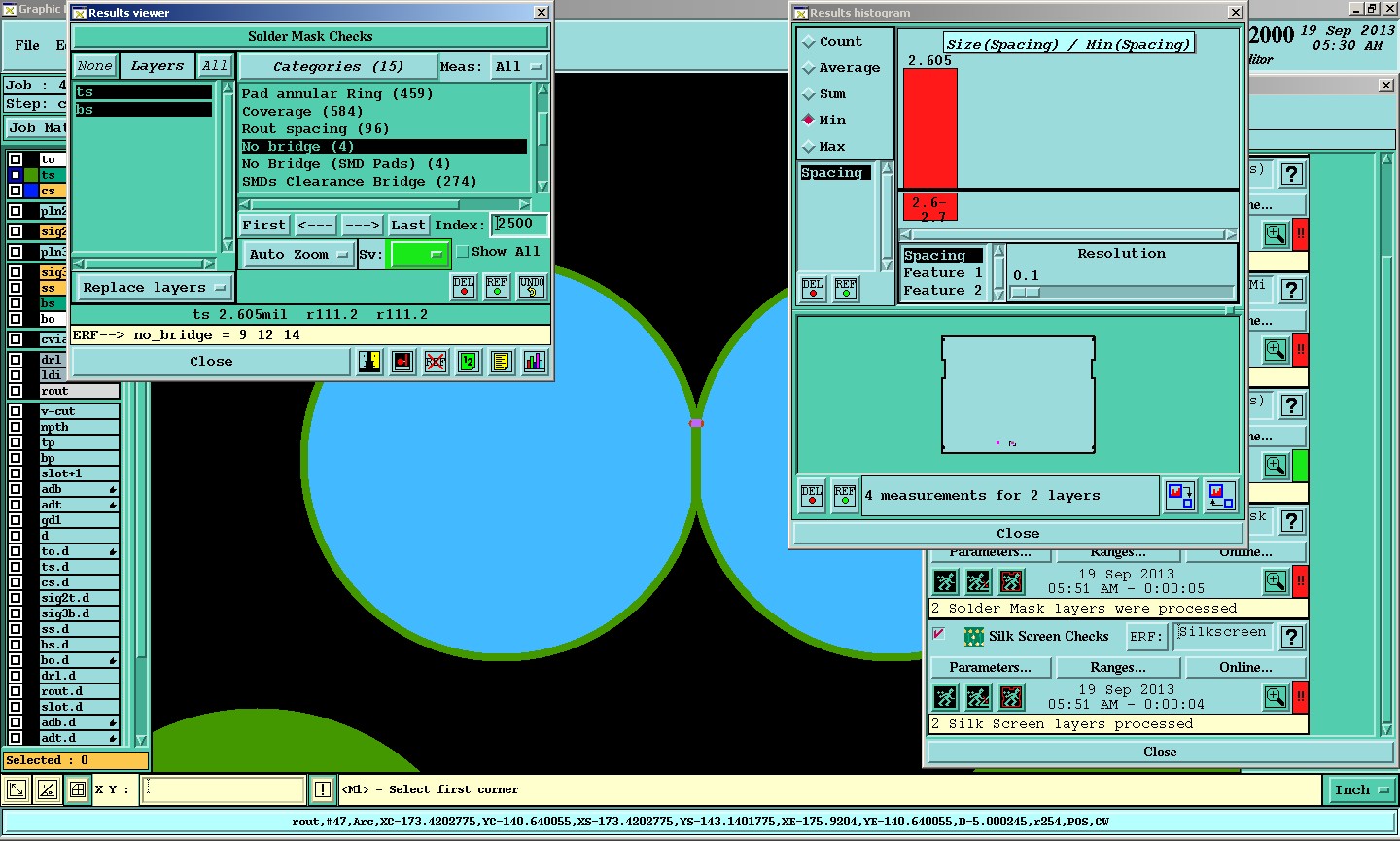Click the last transfer icon in the histogram window
Viewport: 1400px width, 841px height.
click(1220, 496)
